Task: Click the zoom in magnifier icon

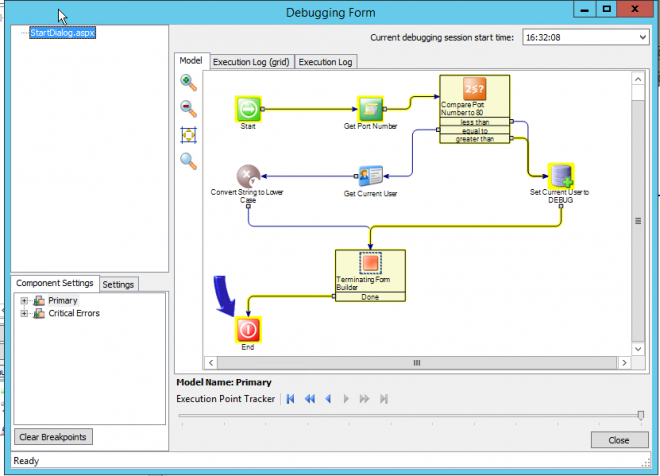Action: tap(188, 82)
